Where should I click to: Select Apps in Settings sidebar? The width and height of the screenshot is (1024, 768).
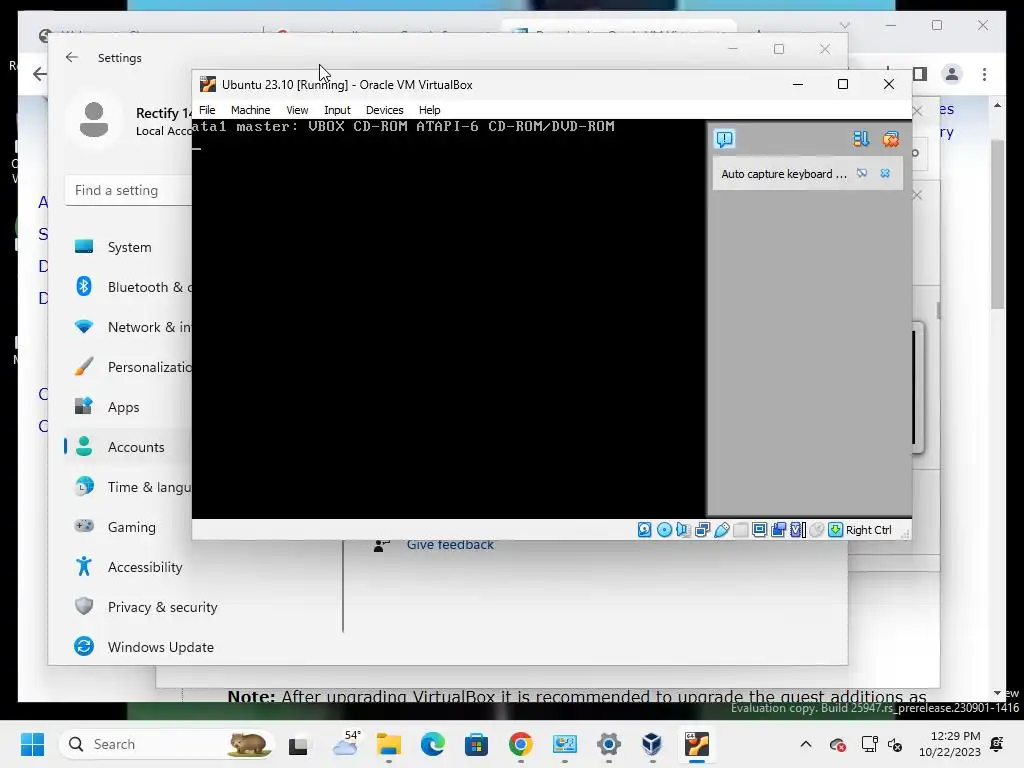129,407
